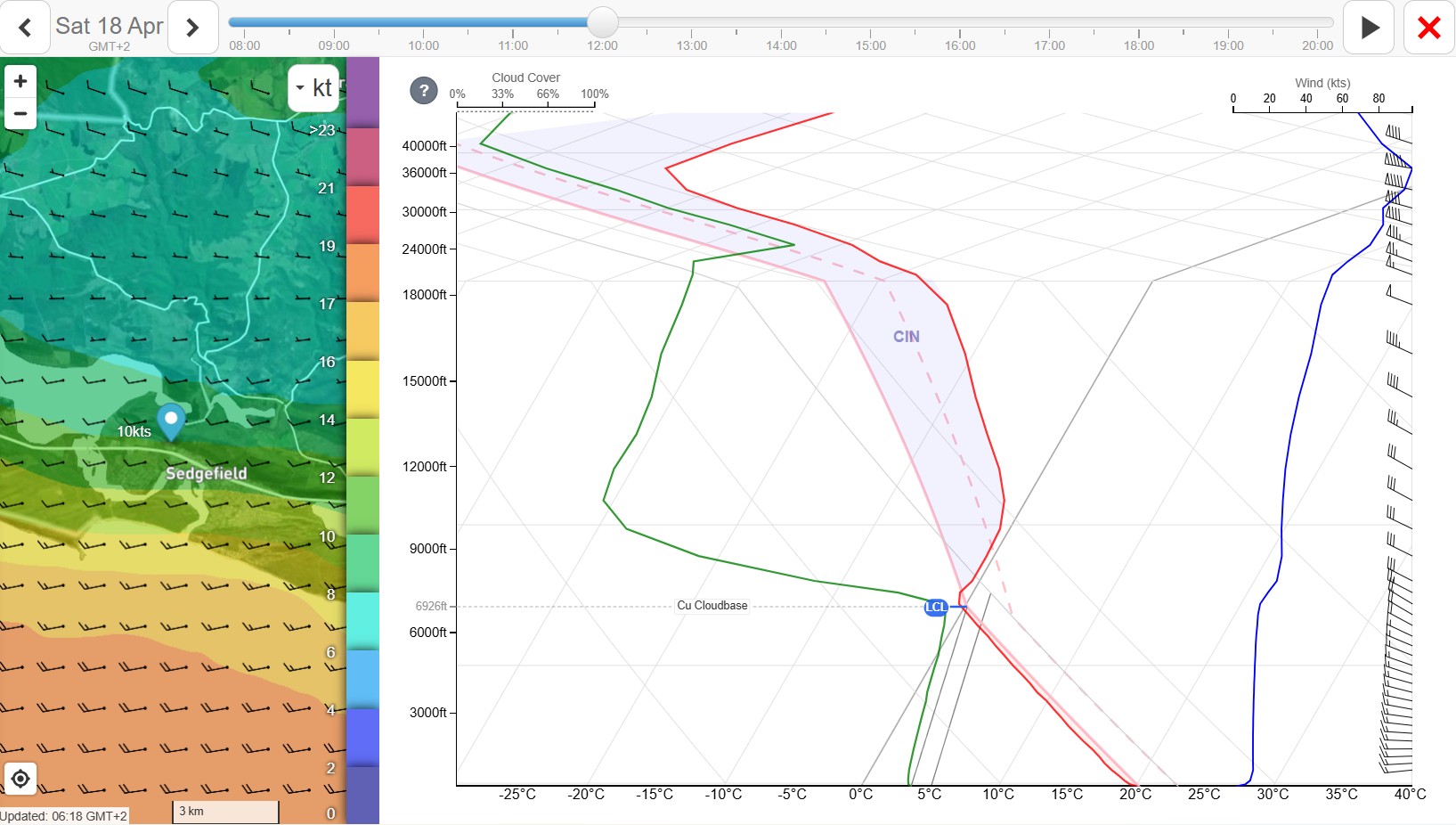
Task: Click the Sedgefield location pin
Action: pos(171,421)
